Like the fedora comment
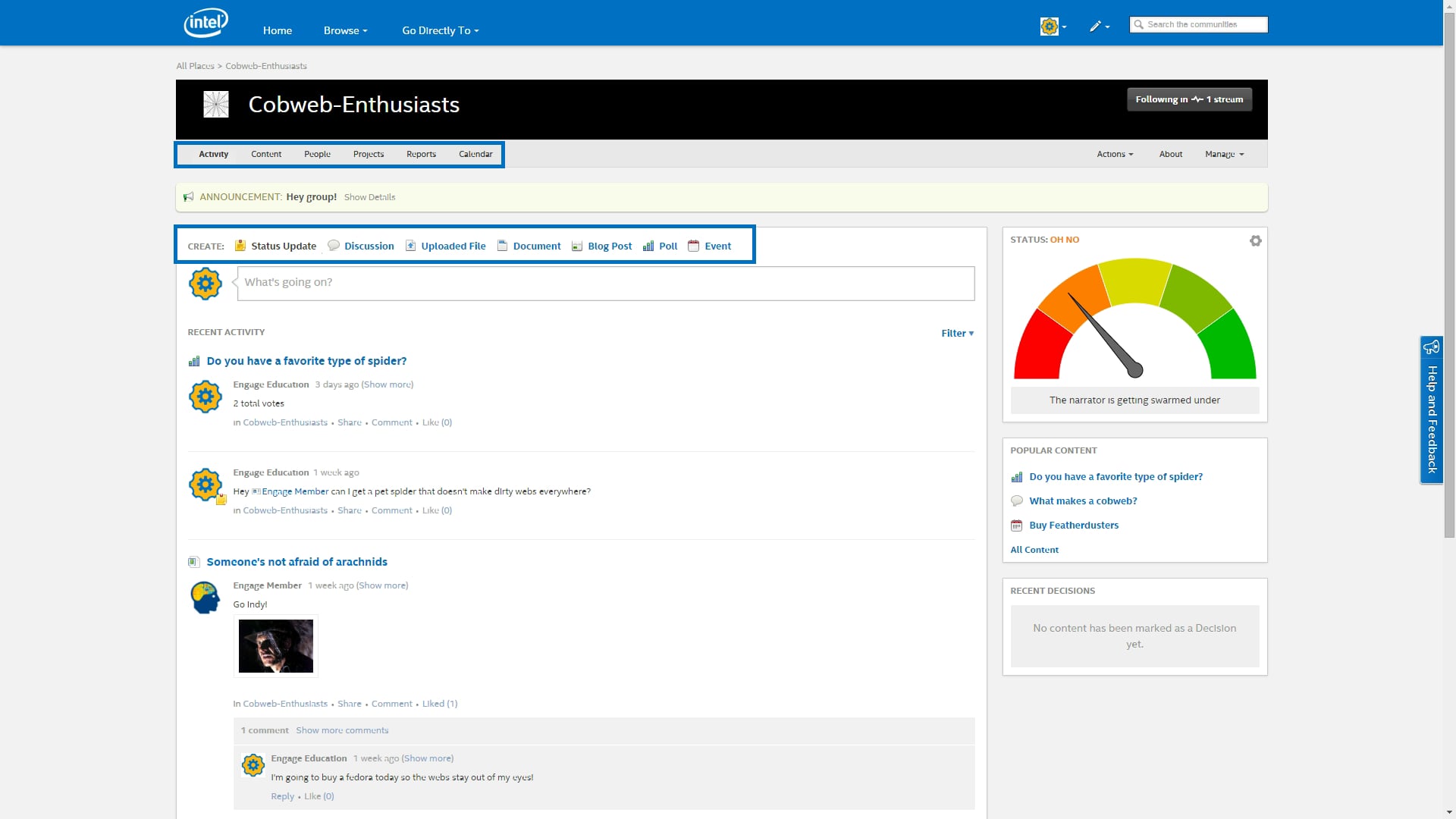 tap(319, 796)
